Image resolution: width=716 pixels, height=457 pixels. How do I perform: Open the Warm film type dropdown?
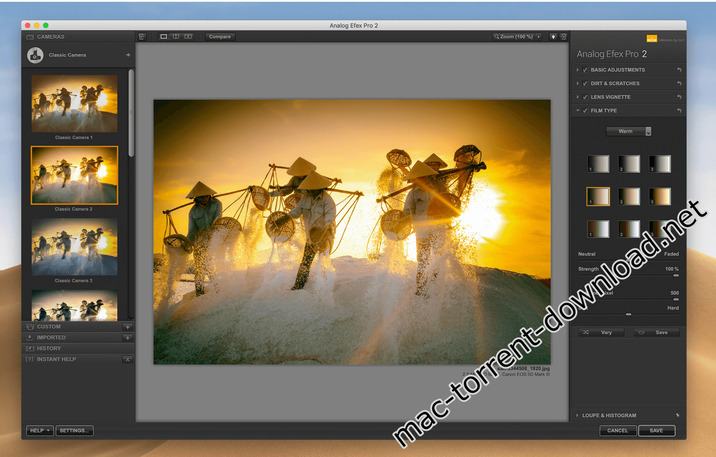629,130
